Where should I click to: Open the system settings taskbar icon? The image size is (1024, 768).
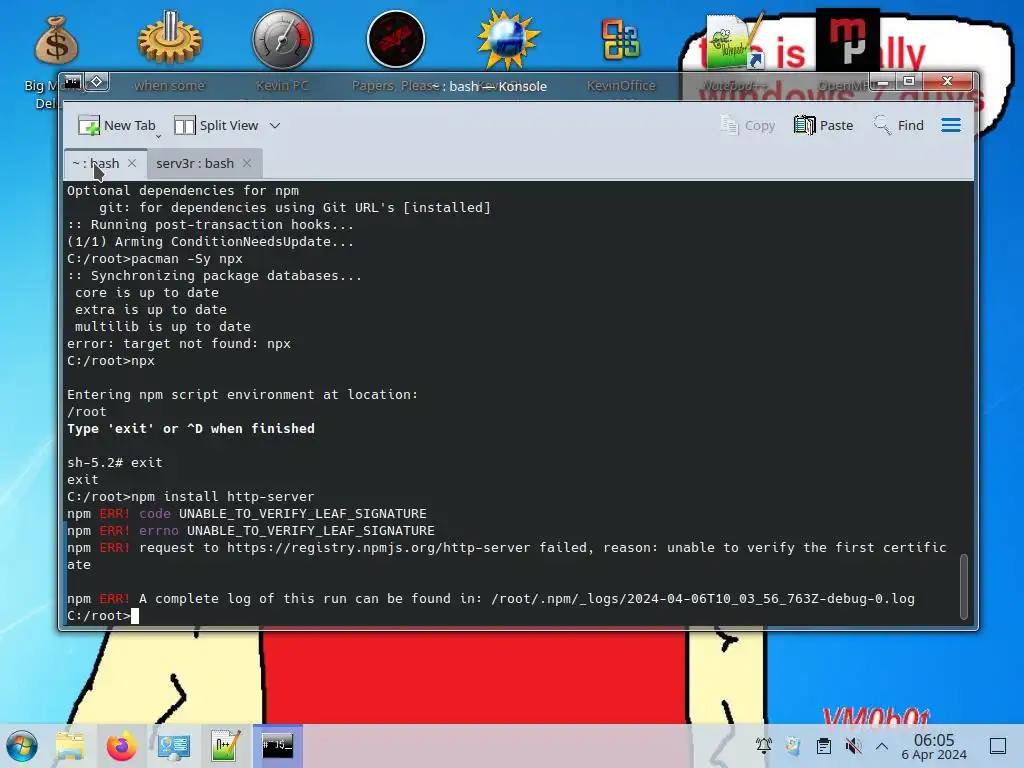tap(173, 746)
